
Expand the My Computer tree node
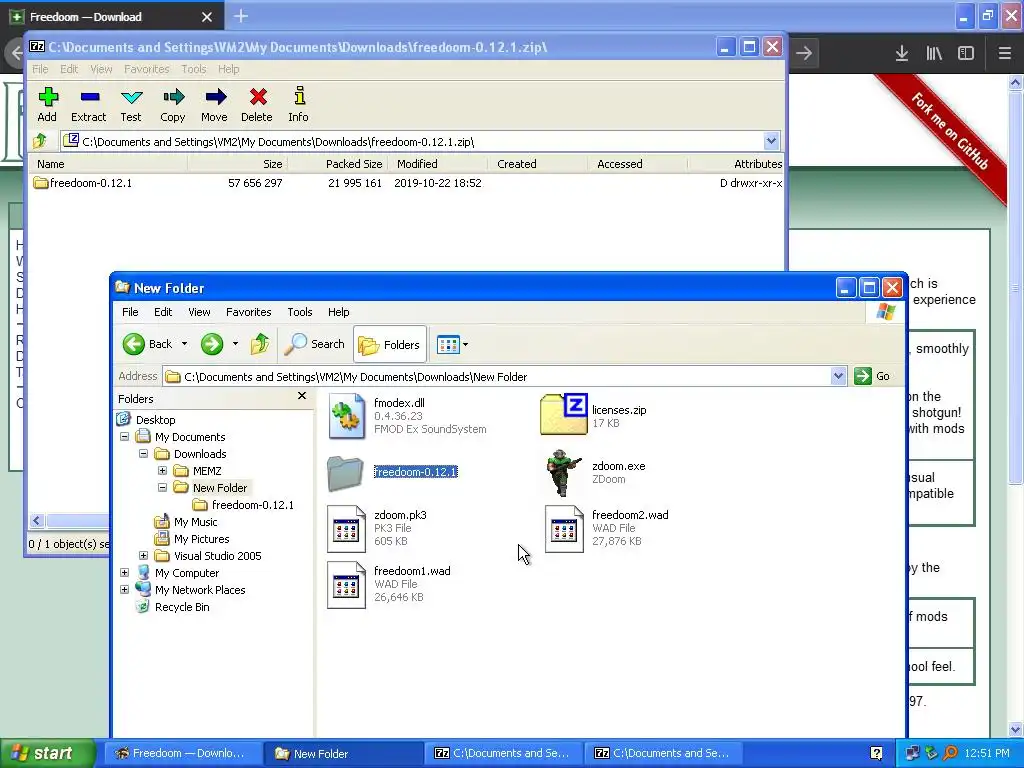(x=125, y=572)
